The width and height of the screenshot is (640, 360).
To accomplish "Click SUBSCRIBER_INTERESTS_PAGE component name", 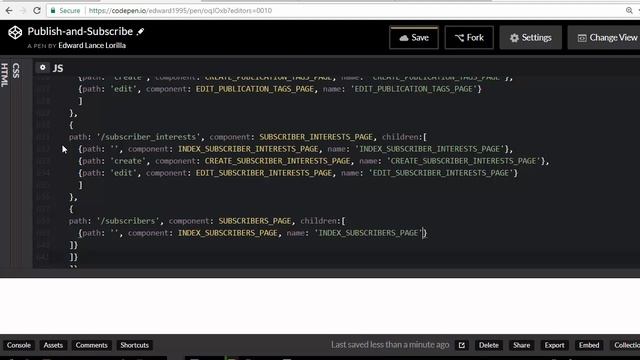I will pyautogui.click(x=316, y=137).
